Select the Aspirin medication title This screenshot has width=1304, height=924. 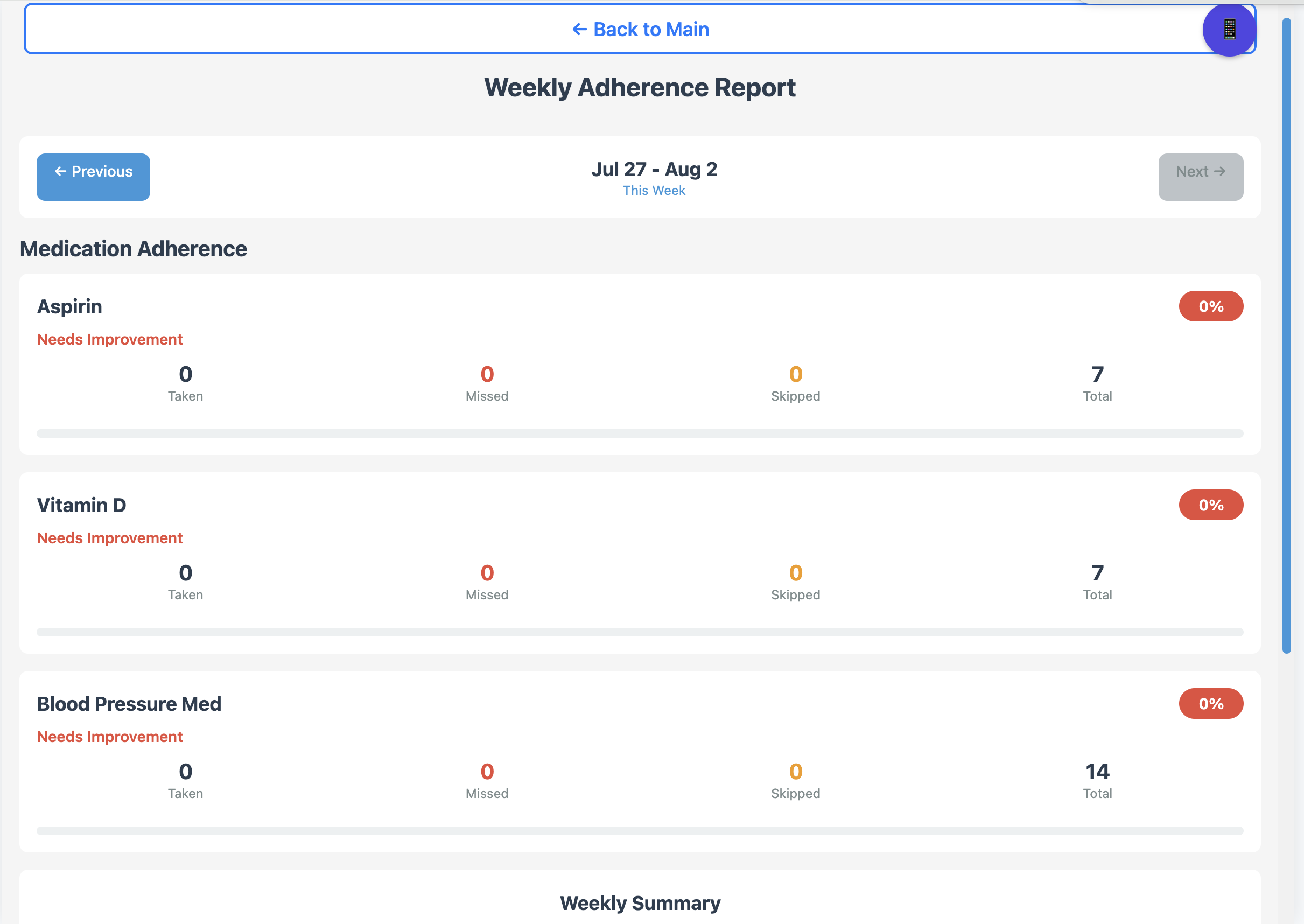click(x=69, y=306)
